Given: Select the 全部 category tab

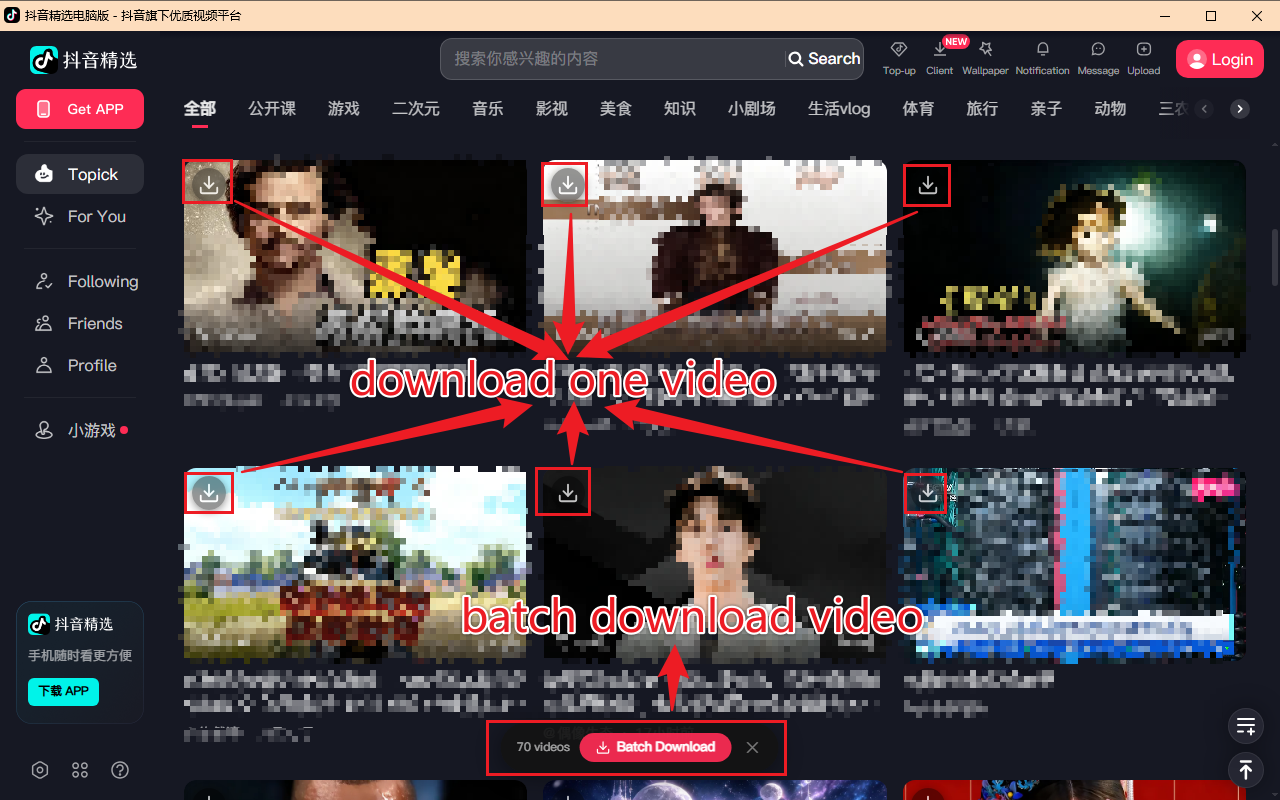Looking at the screenshot, I should pyautogui.click(x=200, y=108).
